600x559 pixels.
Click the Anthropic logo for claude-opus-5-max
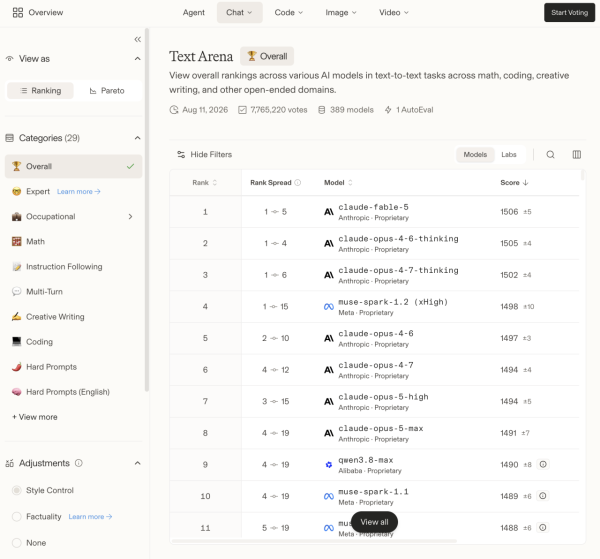pyautogui.click(x=329, y=433)
